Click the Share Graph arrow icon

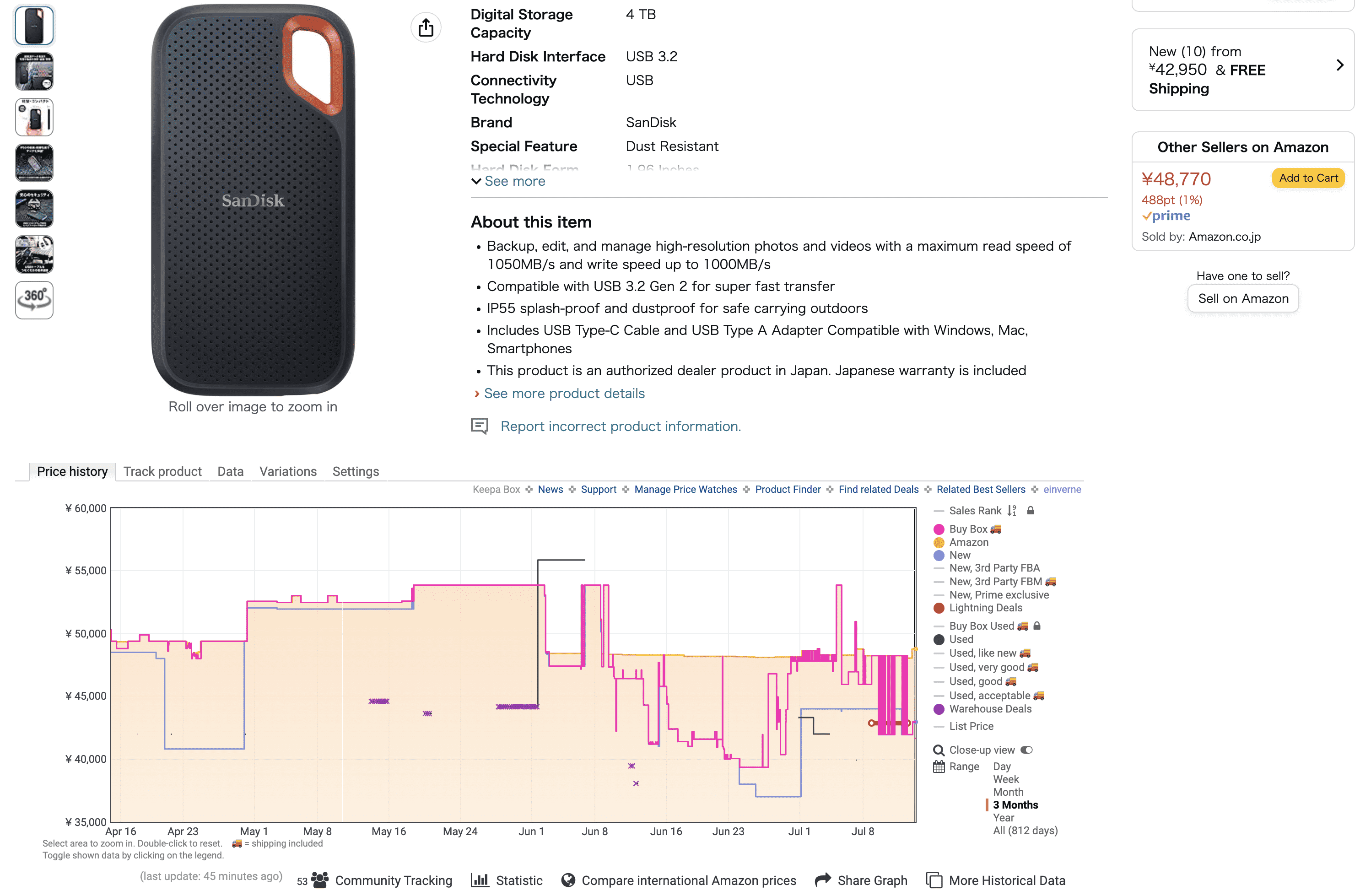pos(823,879)
